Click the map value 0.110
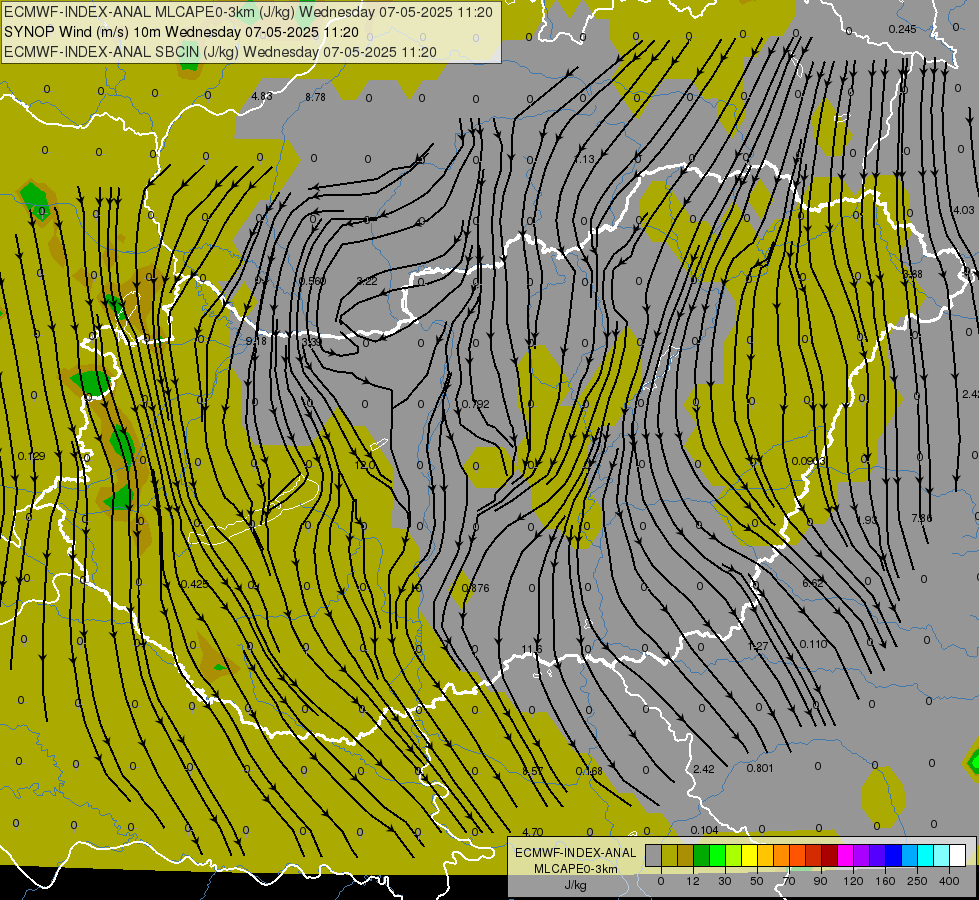The image size is (979, 900). [813, 644]
